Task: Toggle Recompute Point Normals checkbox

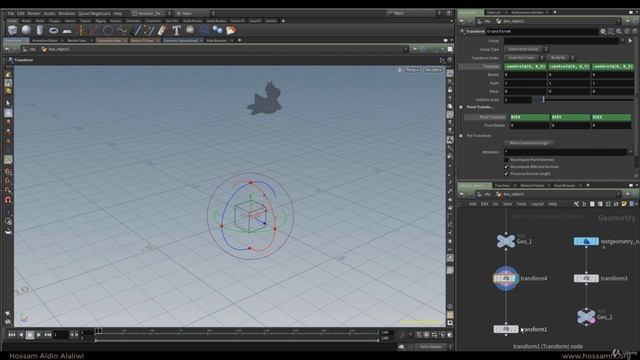Action: pos(506,160)
